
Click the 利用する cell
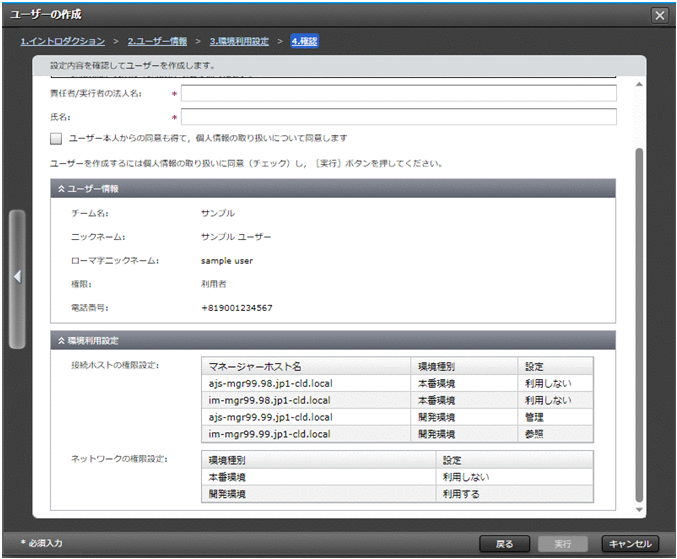coord(515,494)
